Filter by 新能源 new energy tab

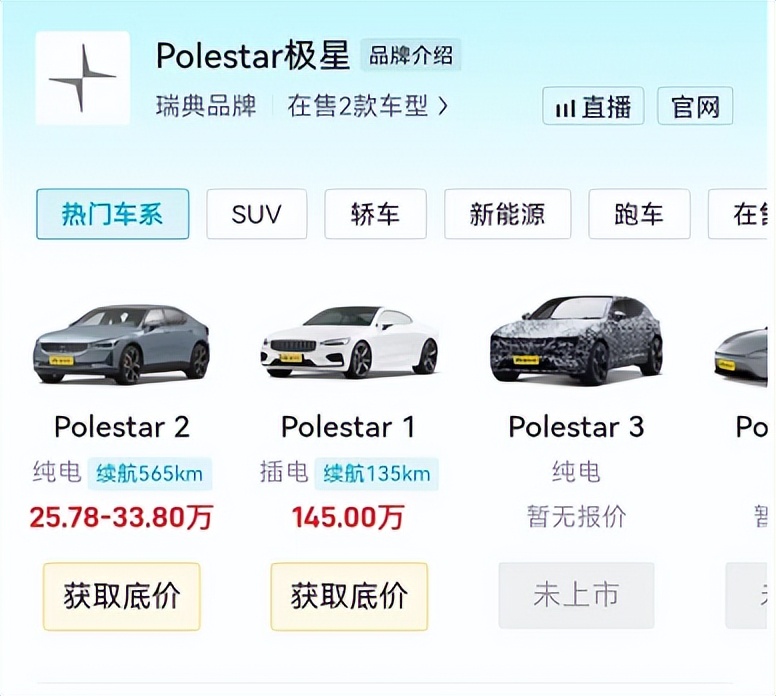pyautogui.click(x=507, y=214)
